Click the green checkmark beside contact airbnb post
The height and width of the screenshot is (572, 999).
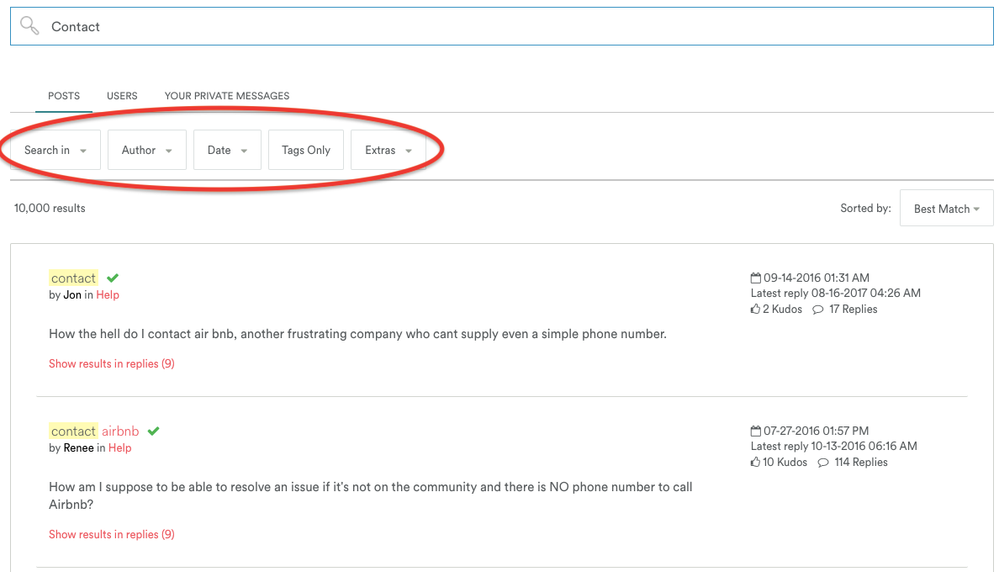(153, 431)
